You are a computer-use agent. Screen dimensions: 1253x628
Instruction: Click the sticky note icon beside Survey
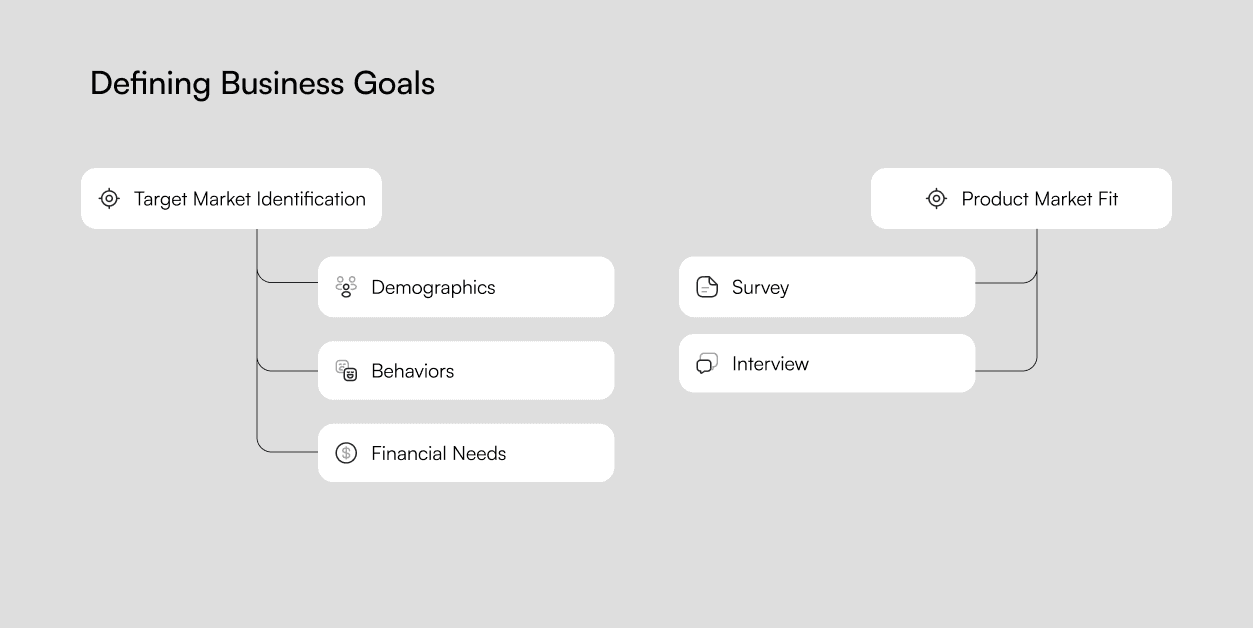707,287
